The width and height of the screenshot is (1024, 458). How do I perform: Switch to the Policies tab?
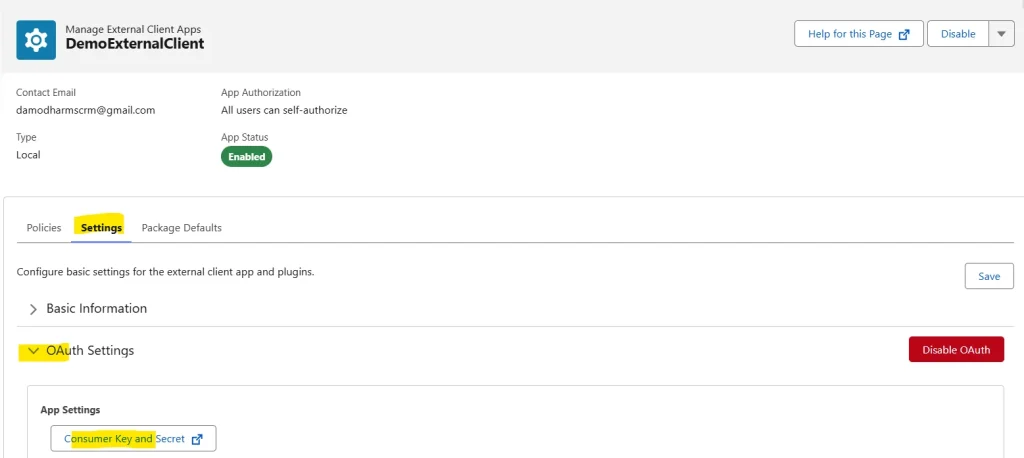click(x=44, y=228)
